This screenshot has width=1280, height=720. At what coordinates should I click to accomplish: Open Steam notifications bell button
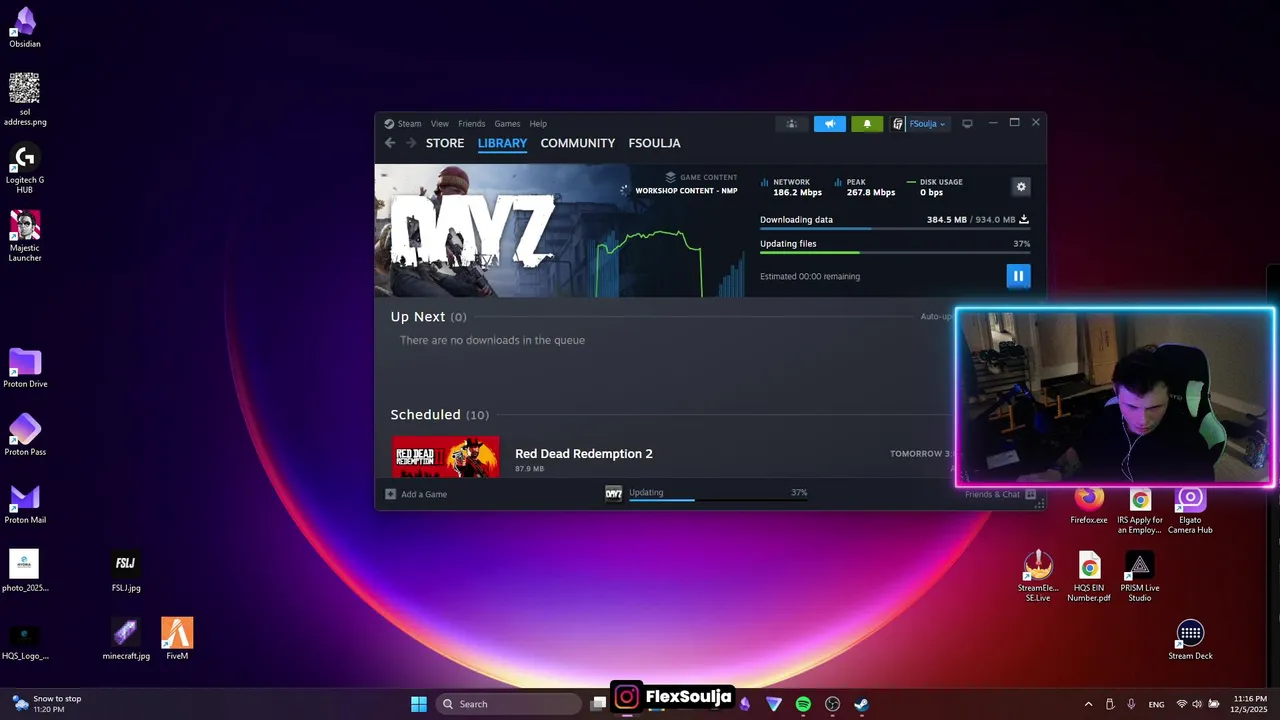click(x=867, y=124)
